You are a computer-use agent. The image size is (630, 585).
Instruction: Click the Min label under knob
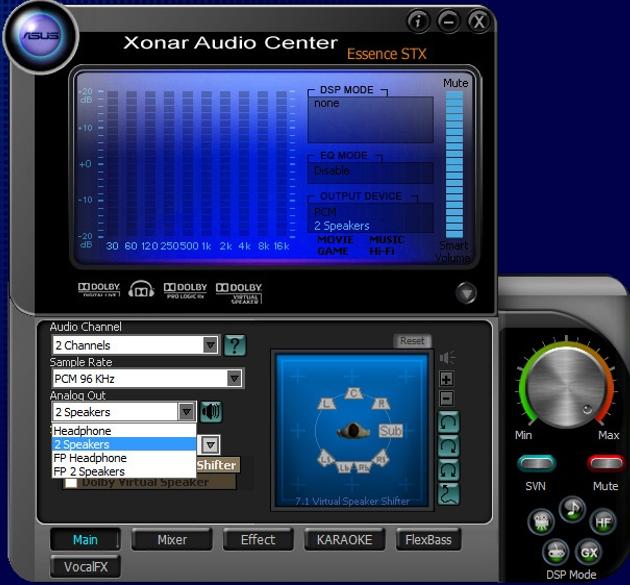click(x=523, y=435)
